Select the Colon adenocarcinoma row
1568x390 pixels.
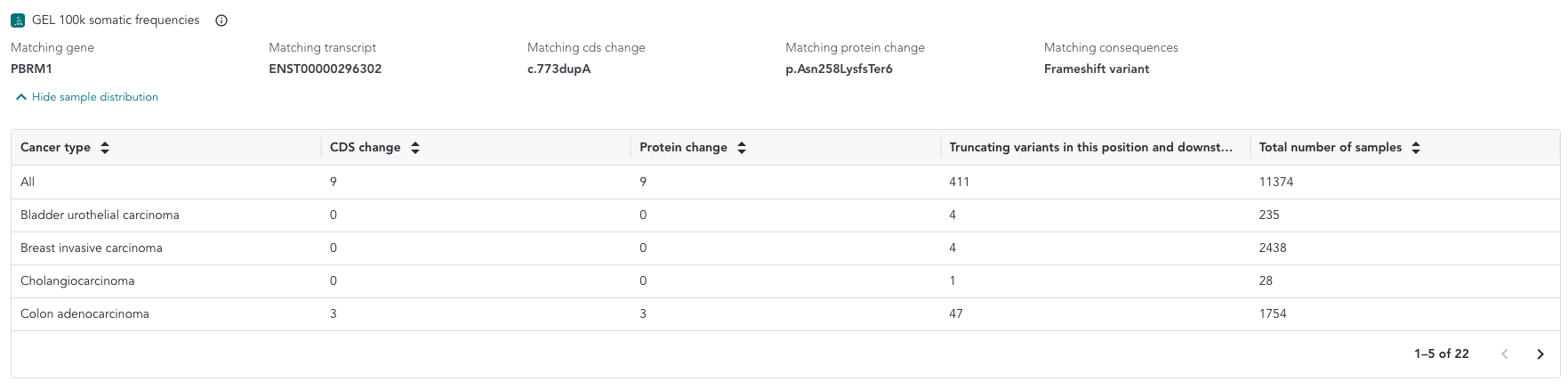(x=785, y=314)
